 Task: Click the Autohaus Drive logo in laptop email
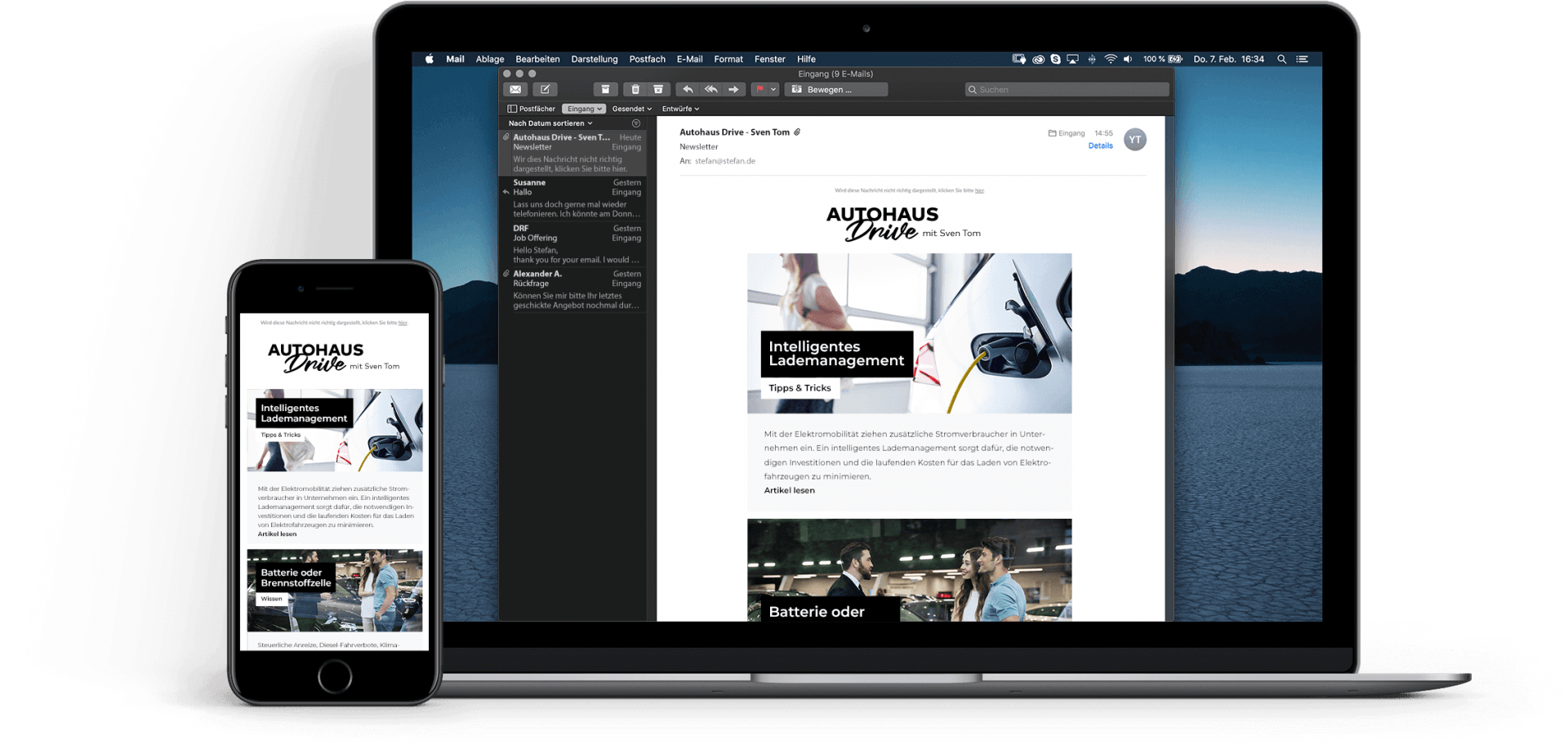[903, 223]
